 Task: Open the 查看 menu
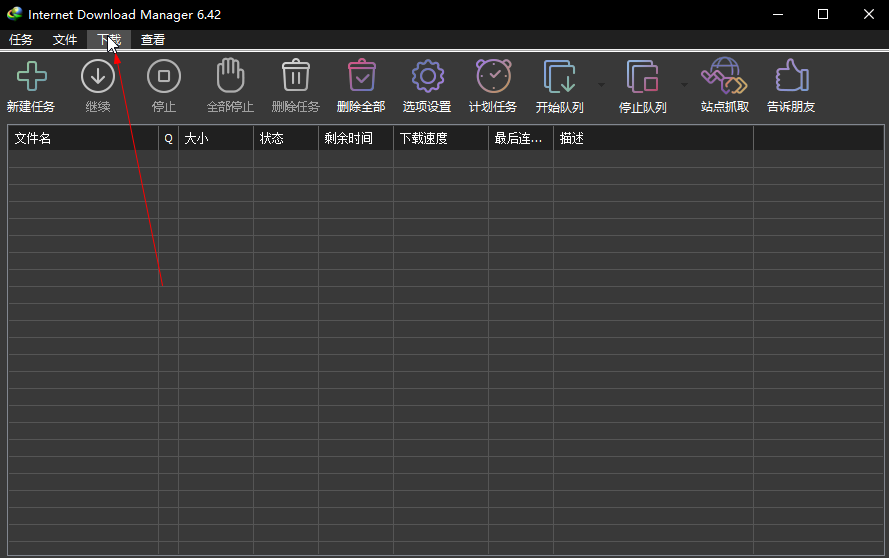pos(153,40)
